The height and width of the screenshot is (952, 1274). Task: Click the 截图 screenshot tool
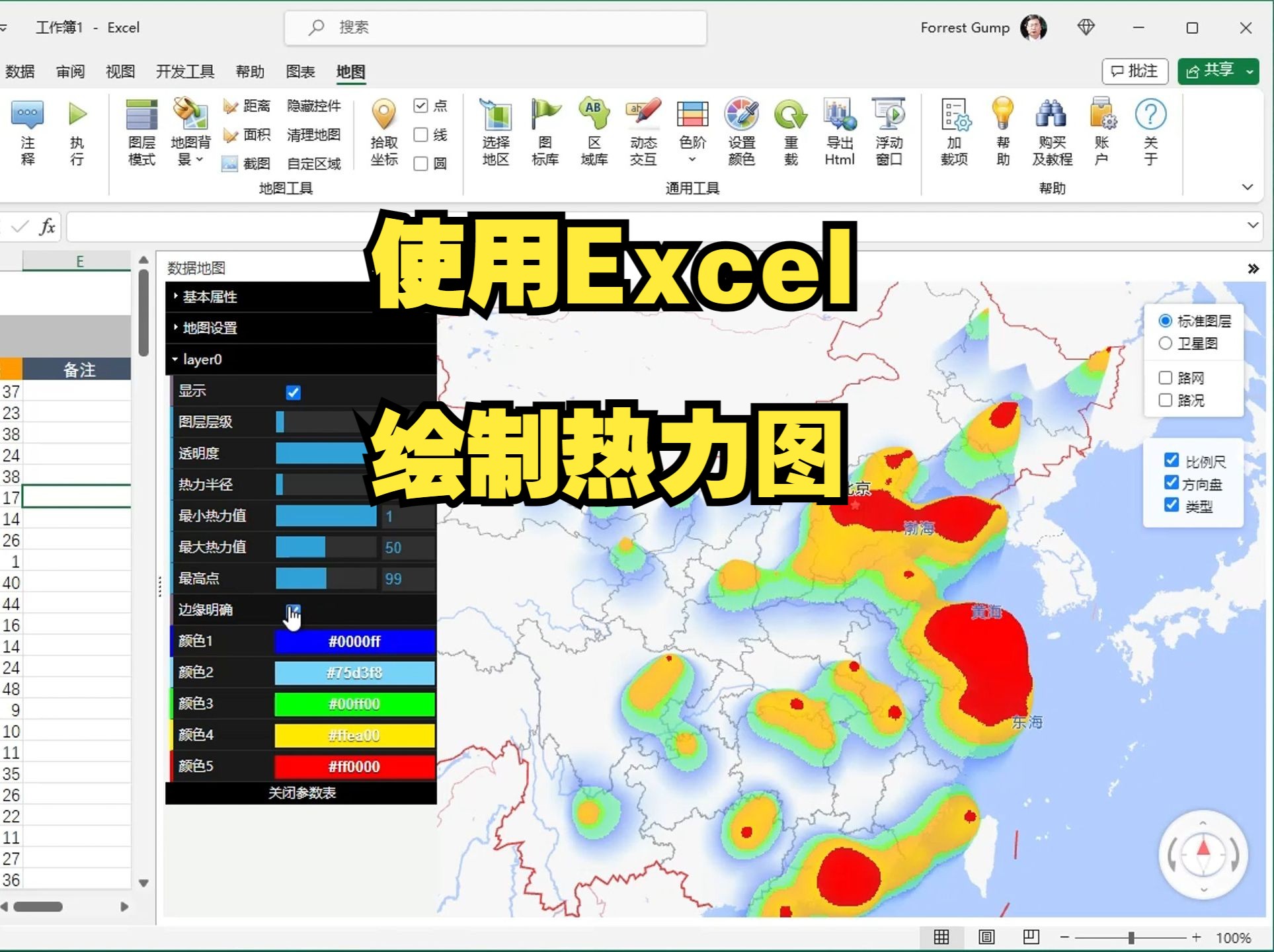point(246,163)
